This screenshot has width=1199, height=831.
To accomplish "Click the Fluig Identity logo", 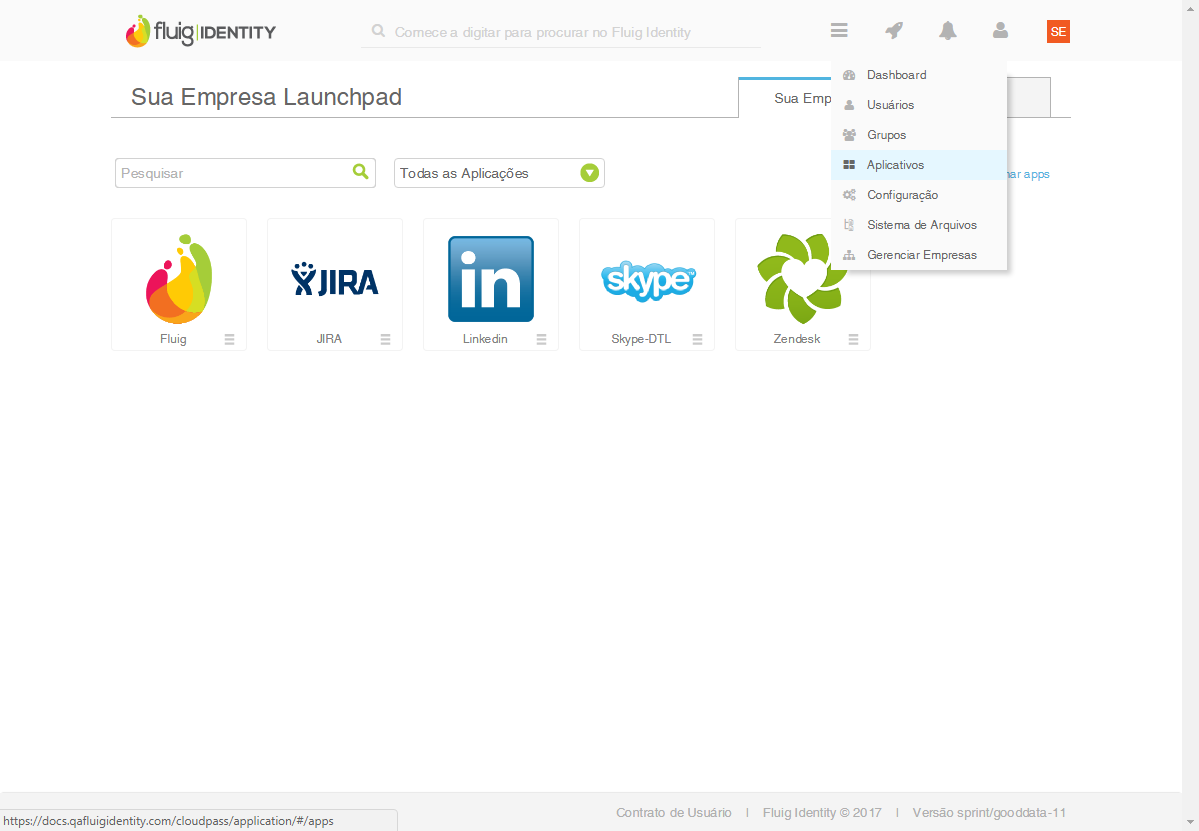I will (200, 31).
